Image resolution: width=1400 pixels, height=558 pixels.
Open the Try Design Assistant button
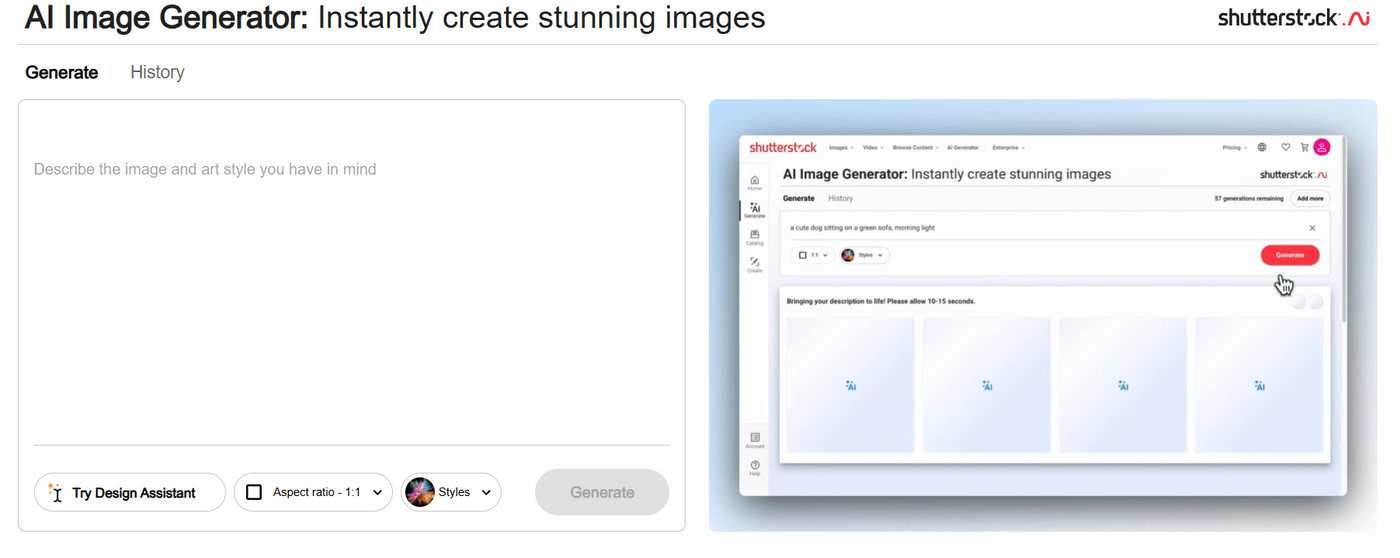point(130,492)
